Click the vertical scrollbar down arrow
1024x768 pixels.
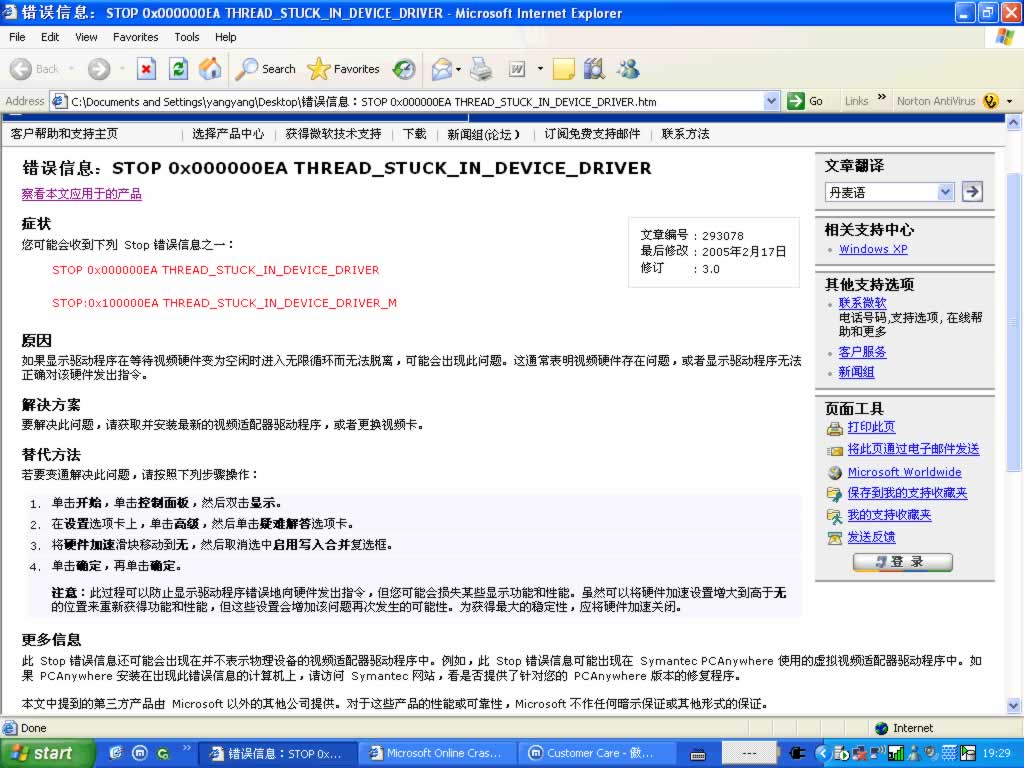(1014, 705)
